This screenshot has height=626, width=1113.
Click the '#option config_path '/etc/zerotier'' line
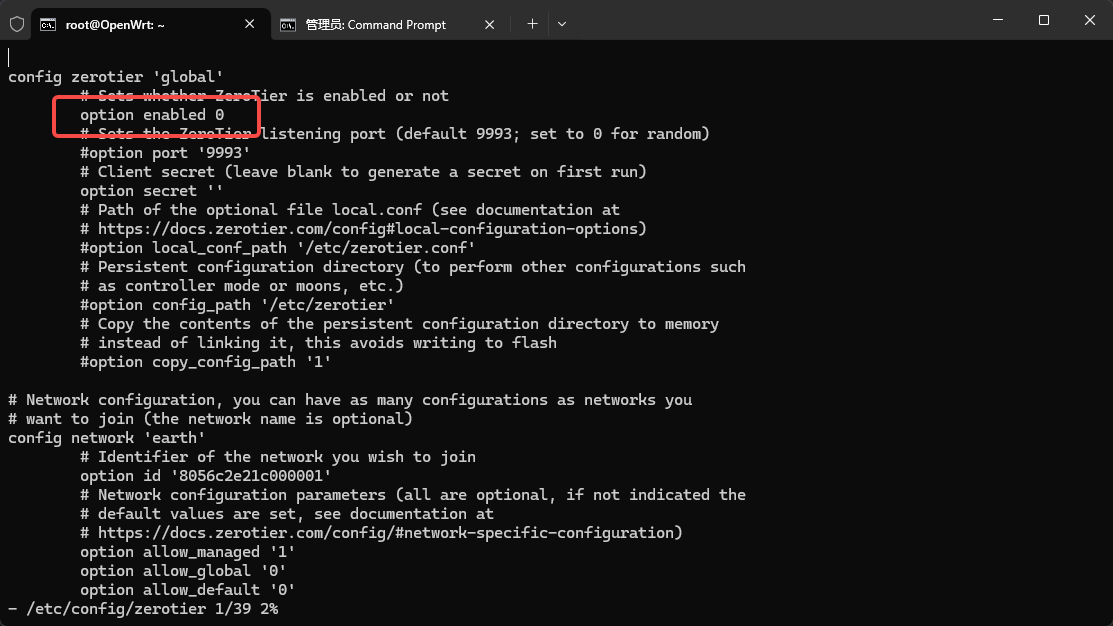click(237, 304)
